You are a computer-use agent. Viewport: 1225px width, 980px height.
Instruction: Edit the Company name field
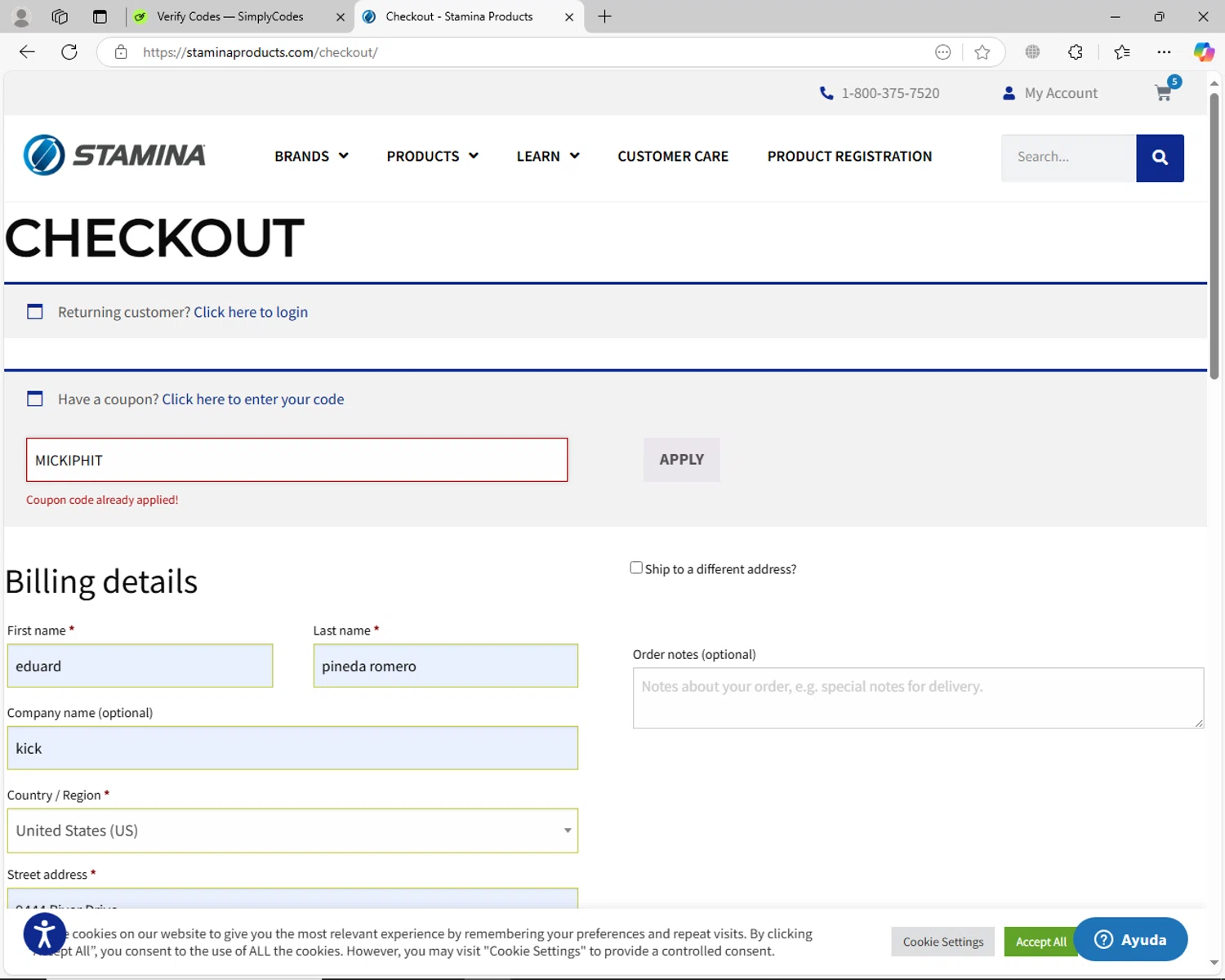click(x=292, y=748)
